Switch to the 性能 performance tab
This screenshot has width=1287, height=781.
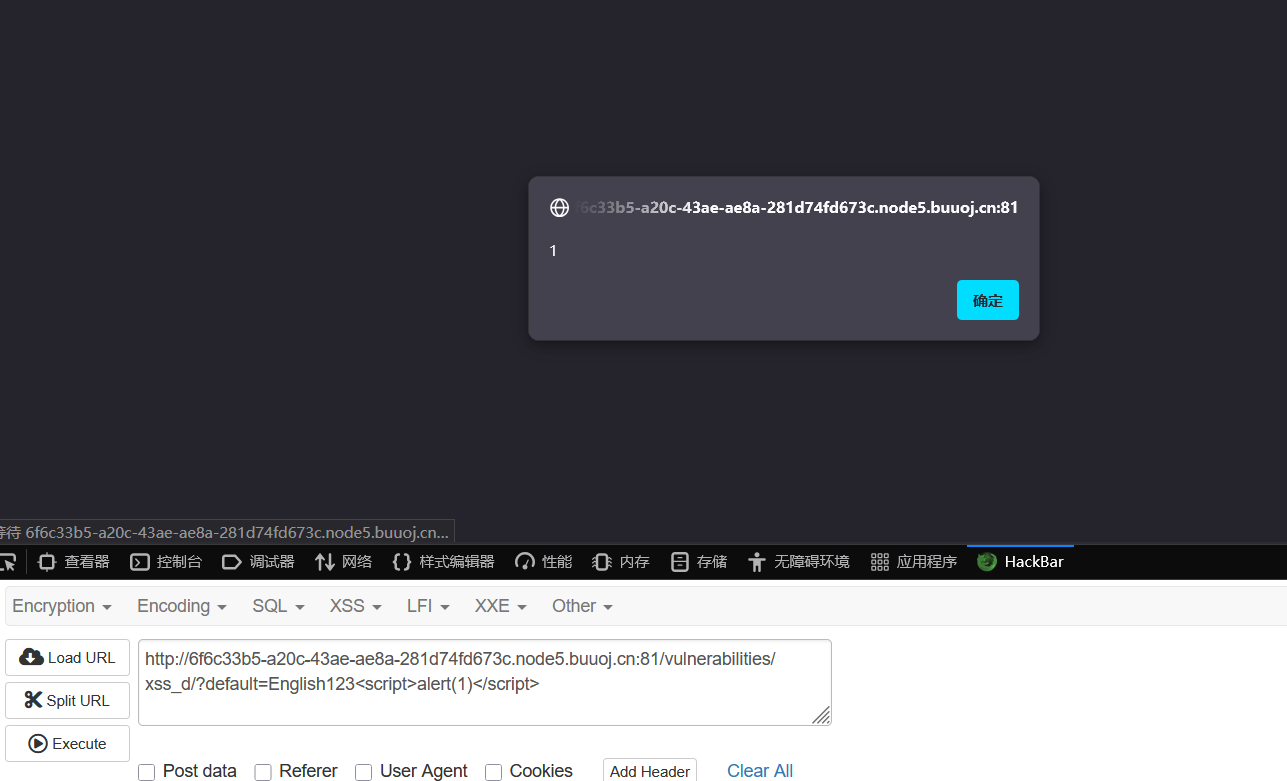543,562
